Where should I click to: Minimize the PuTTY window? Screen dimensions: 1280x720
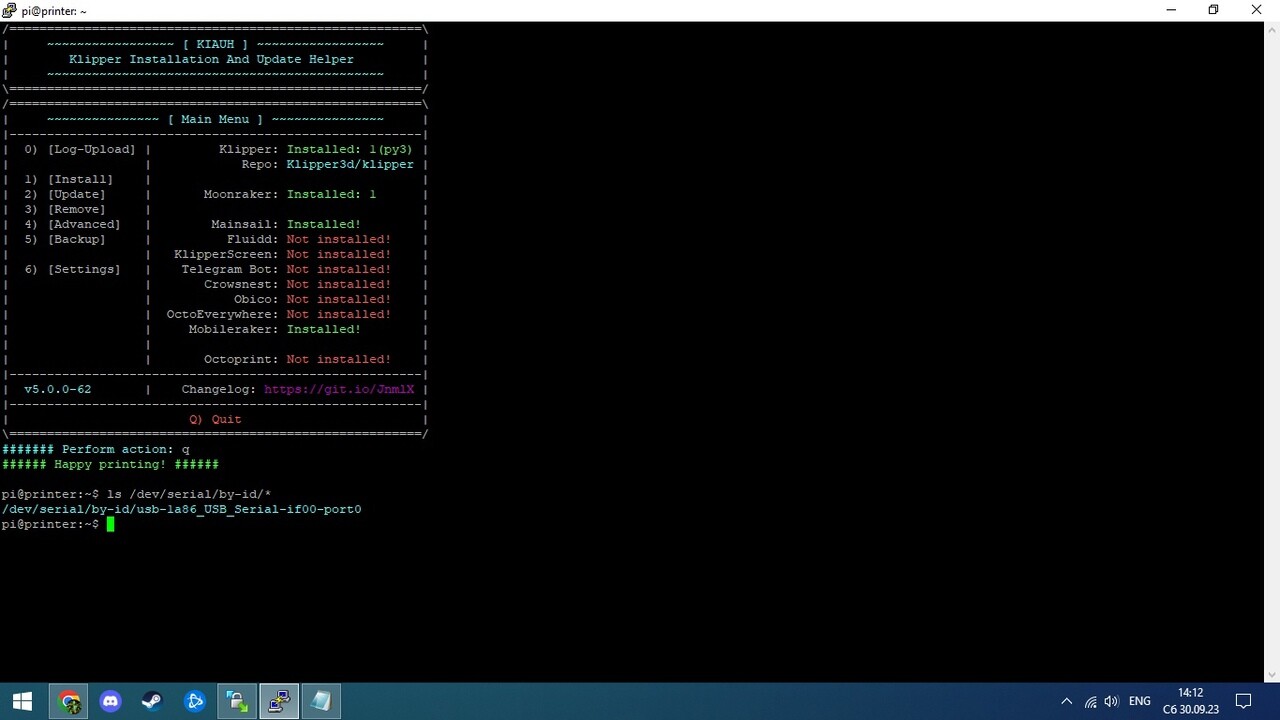(x=1171, y=10)
